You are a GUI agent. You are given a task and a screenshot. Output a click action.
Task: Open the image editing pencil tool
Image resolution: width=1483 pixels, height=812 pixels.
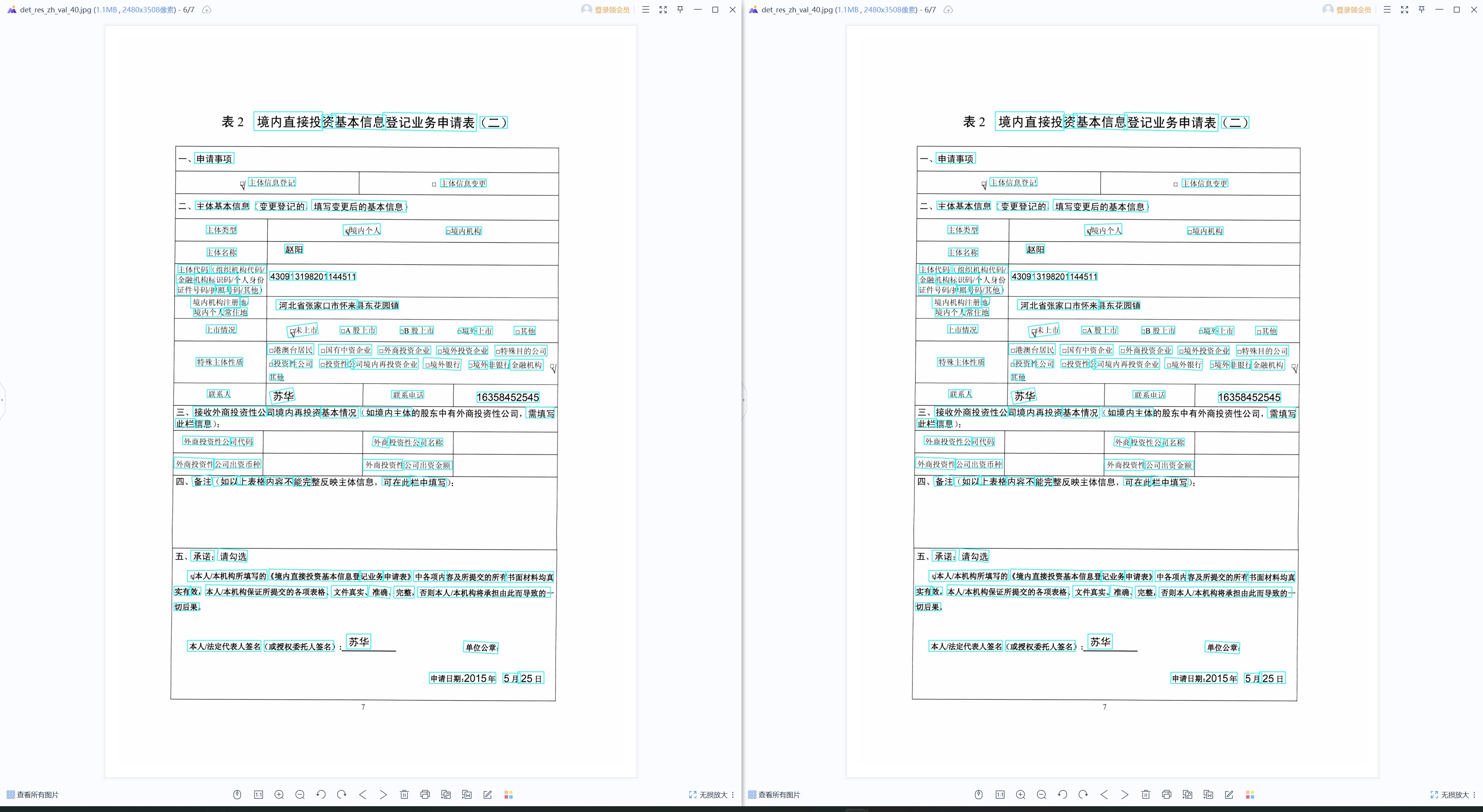pyautogui.click(x=487, y=794)
